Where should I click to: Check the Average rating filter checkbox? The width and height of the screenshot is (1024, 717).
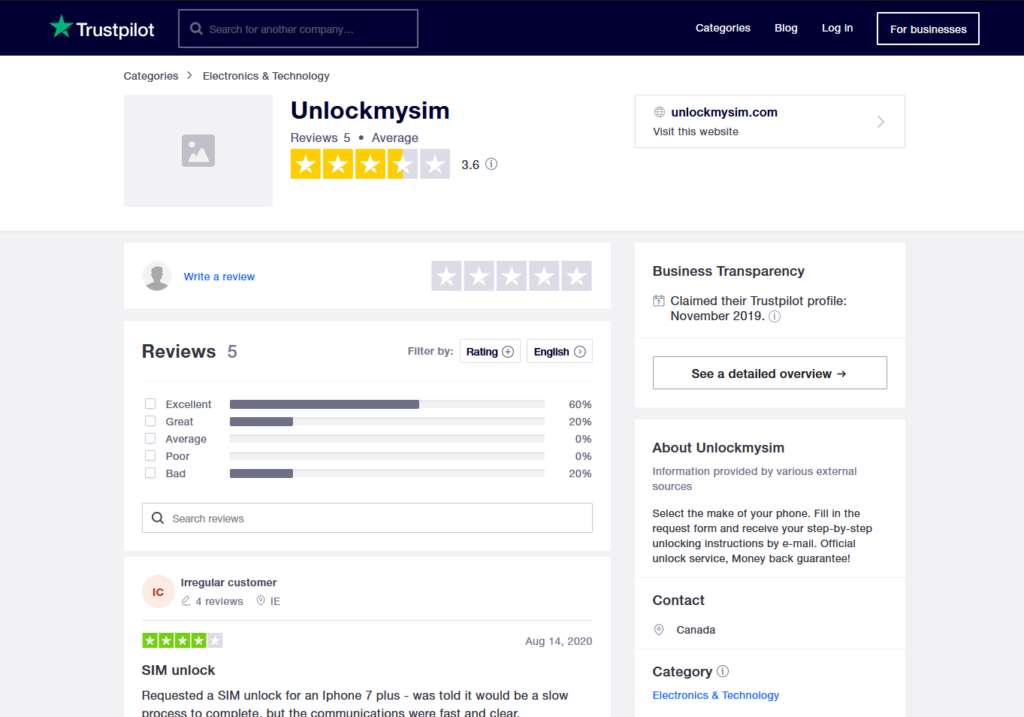pyautogui.click(x=150, y=438)
